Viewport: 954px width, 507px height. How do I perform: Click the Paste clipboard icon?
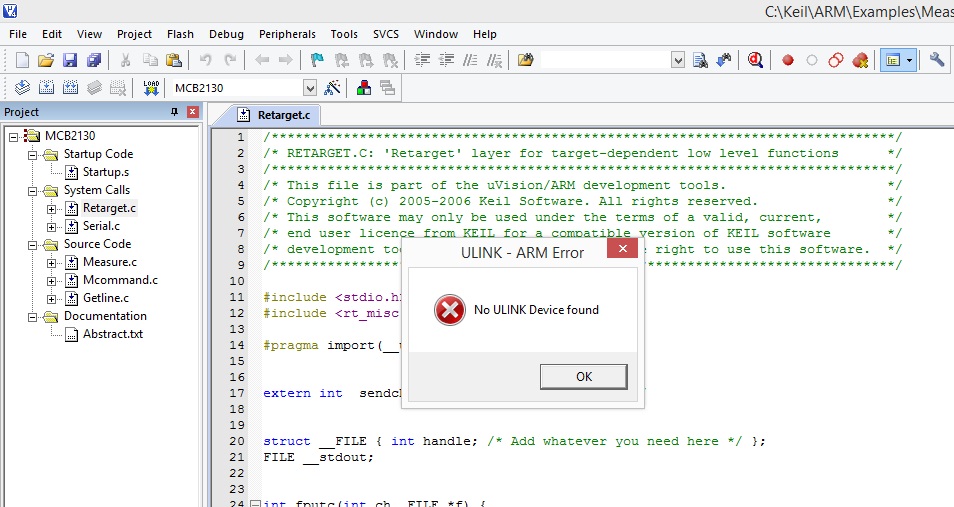[173, 60]
